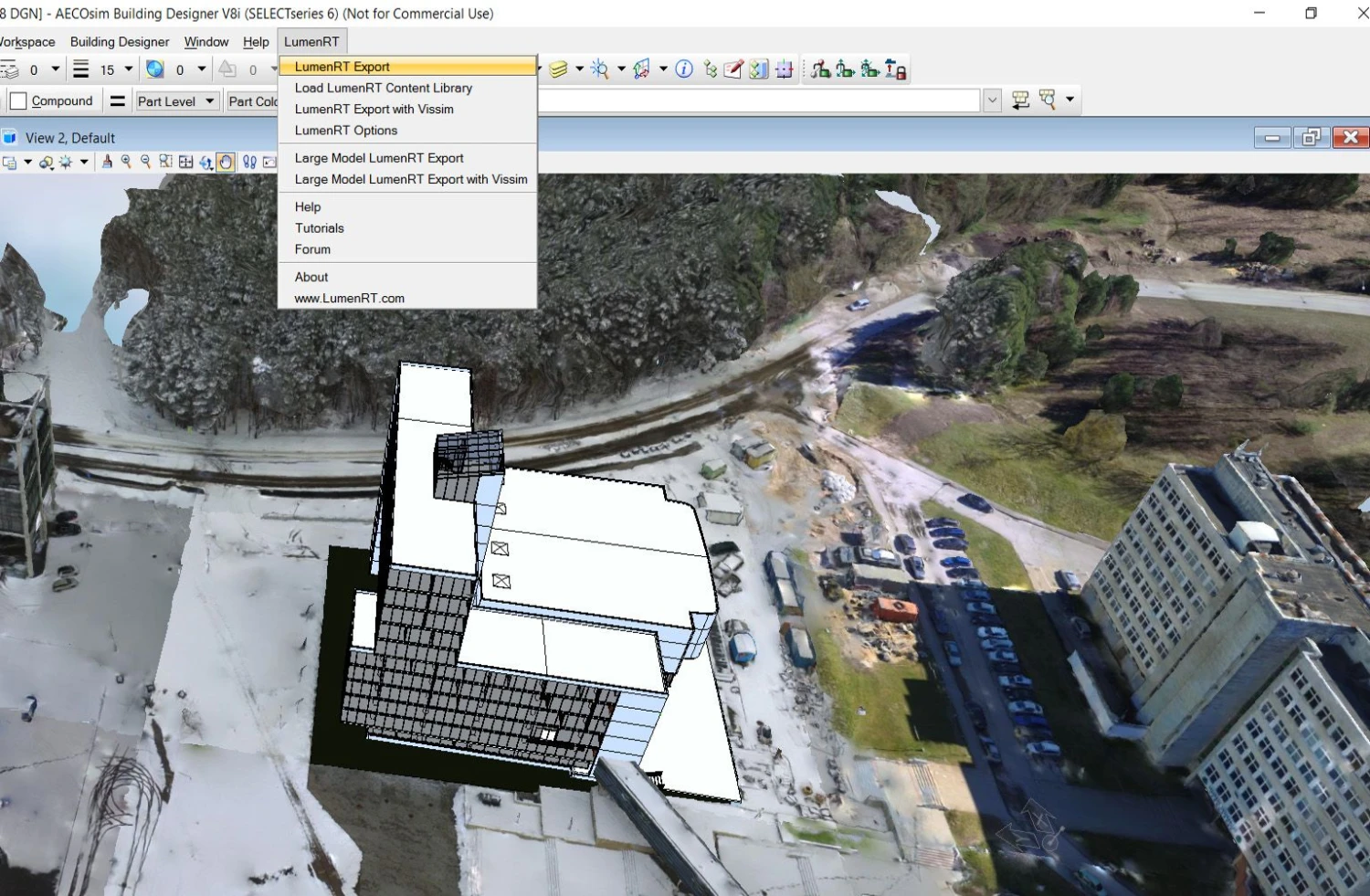Click the red pencil markup icon

(733, 69)
